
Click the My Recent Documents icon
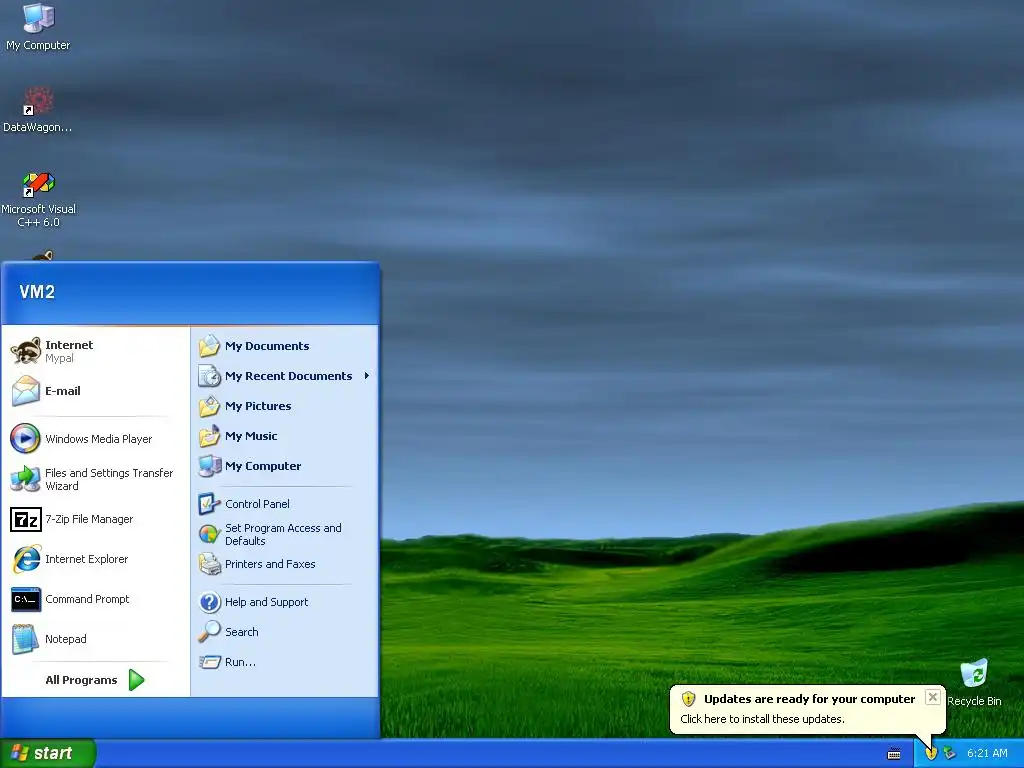coord(210,376)
